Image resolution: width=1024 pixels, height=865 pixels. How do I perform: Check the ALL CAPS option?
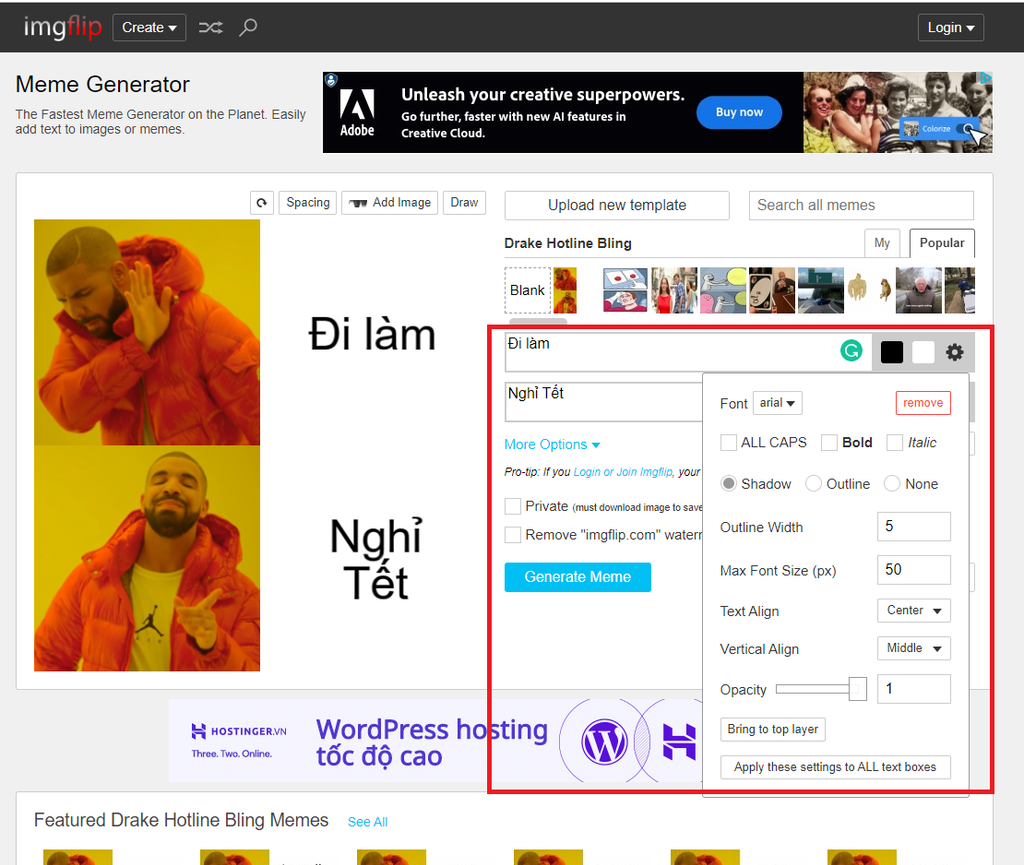(x=728, y=442)
